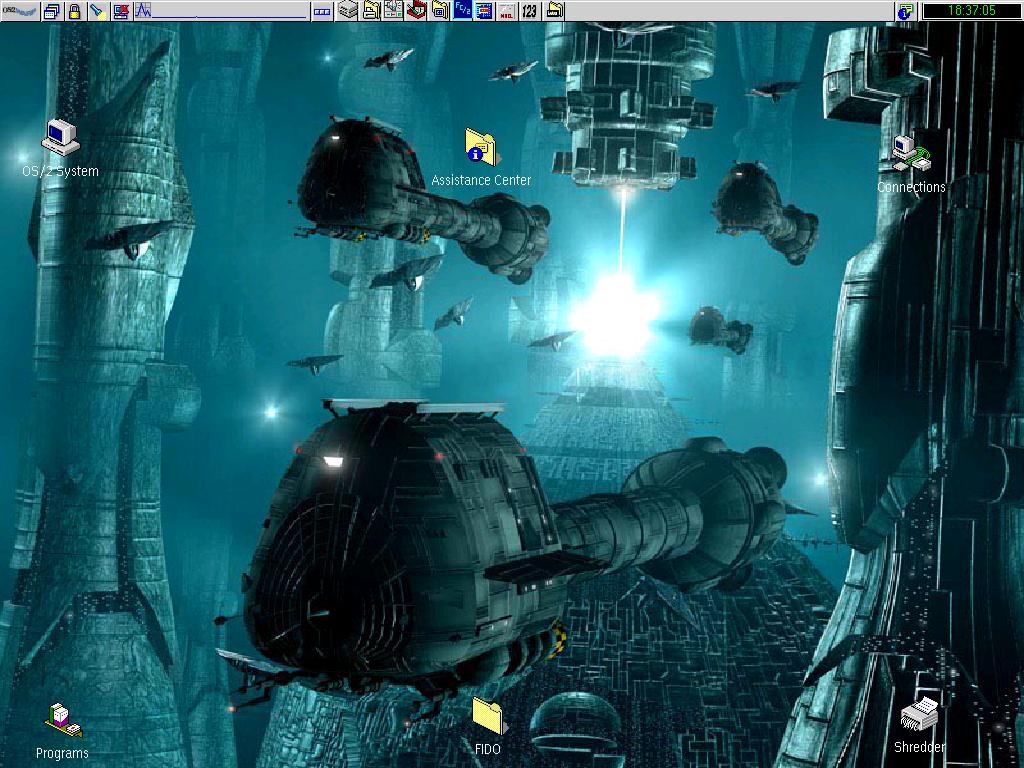Open the folder with window icon in the tray
This screenshot has width=1024, height=768.
point(440,10)
